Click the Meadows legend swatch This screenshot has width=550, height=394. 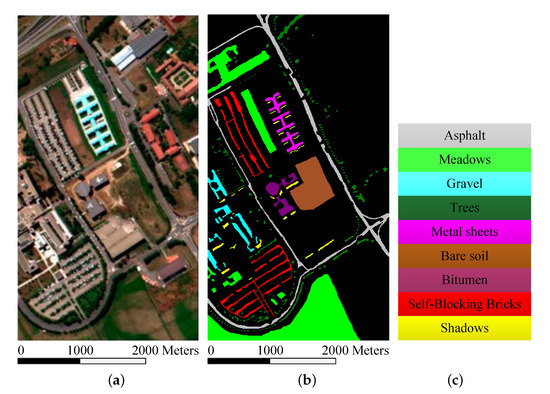point(464,160)
